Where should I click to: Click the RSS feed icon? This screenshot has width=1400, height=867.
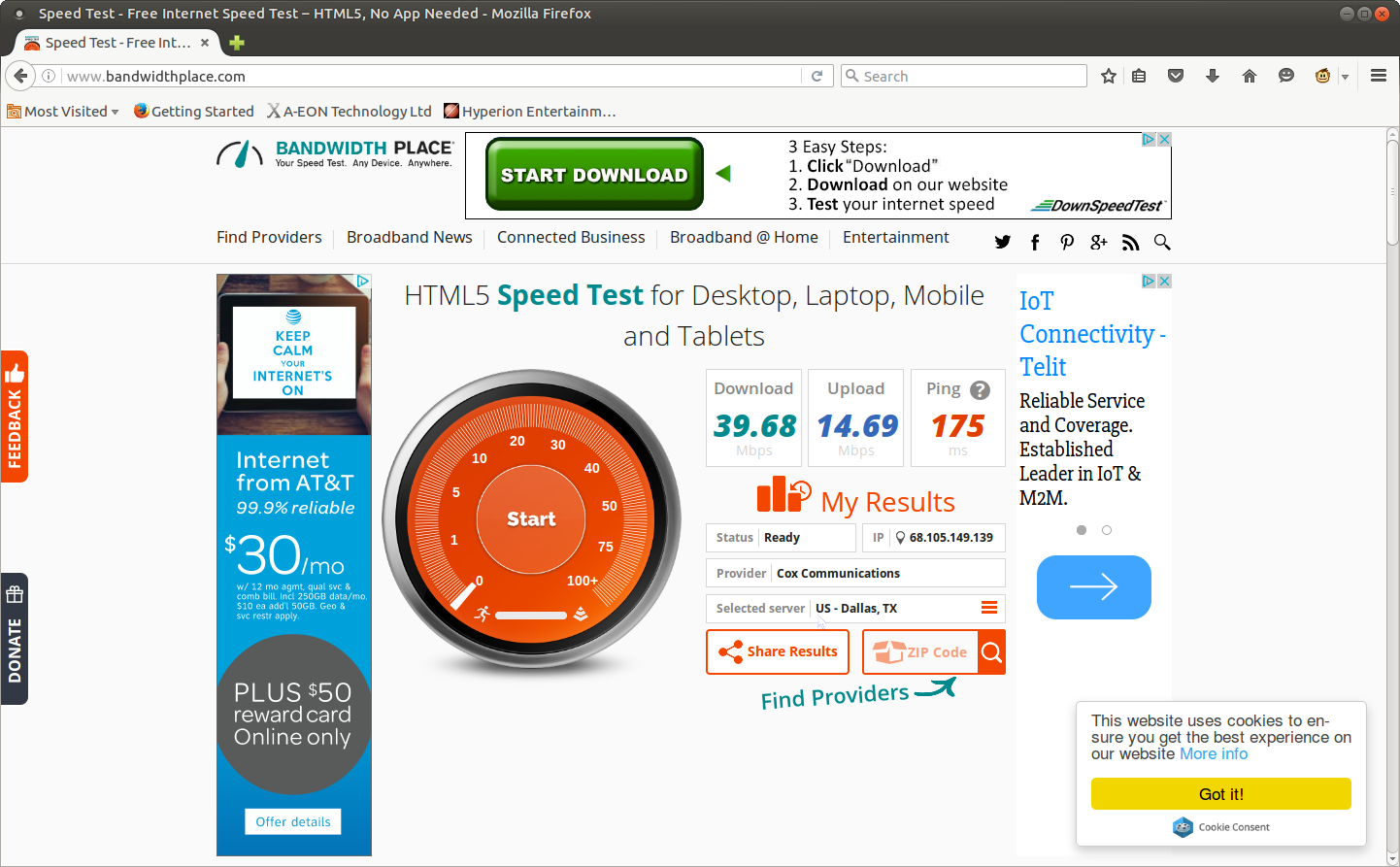[1130, 243]
